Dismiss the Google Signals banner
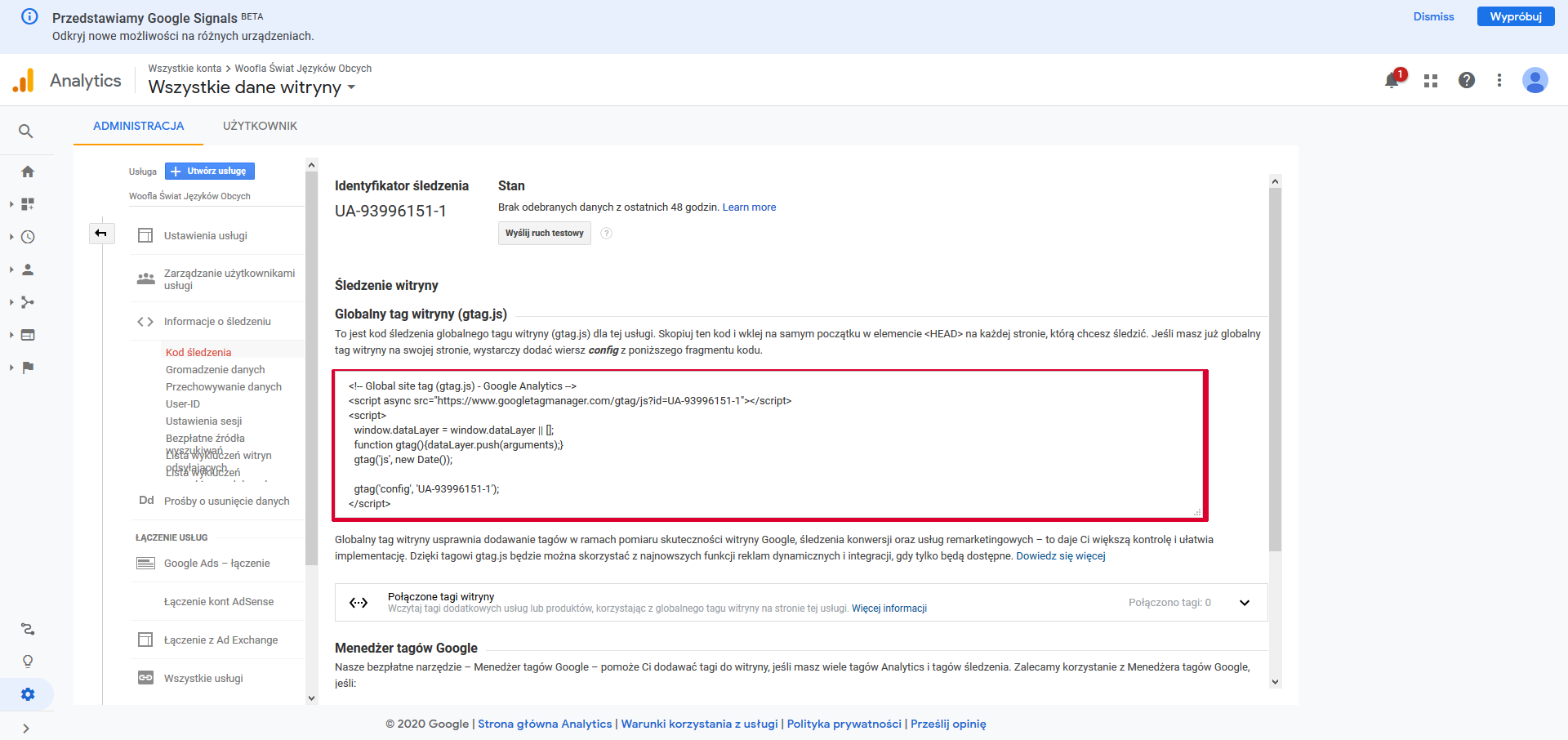The height and width of the screenshot is (740, 1568). (x=1434, y=16)
